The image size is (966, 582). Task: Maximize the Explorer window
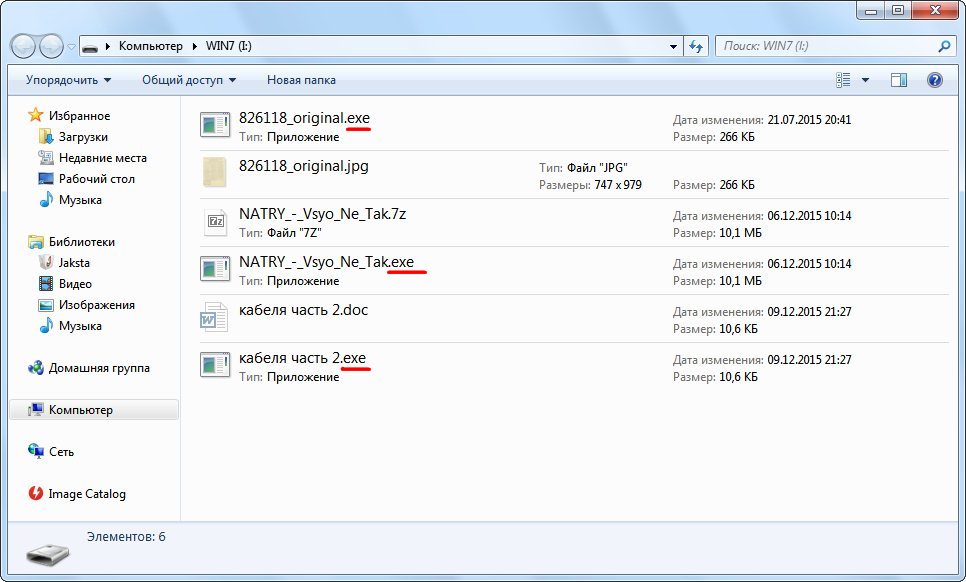898,10
